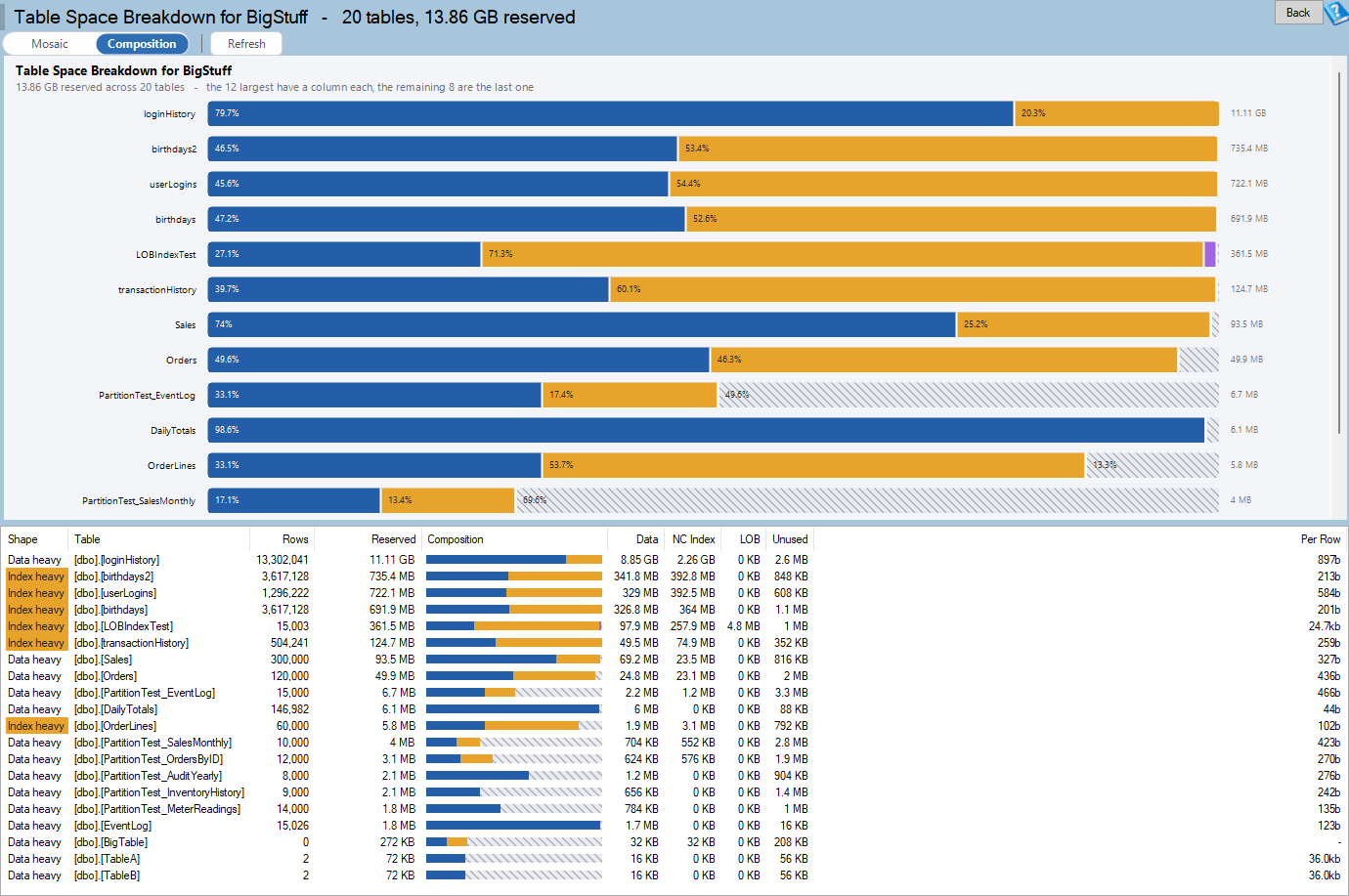Select the [dbo].[EventLog] row name
This screenshot has height=896, width=1349.
[x=112, y=826]
